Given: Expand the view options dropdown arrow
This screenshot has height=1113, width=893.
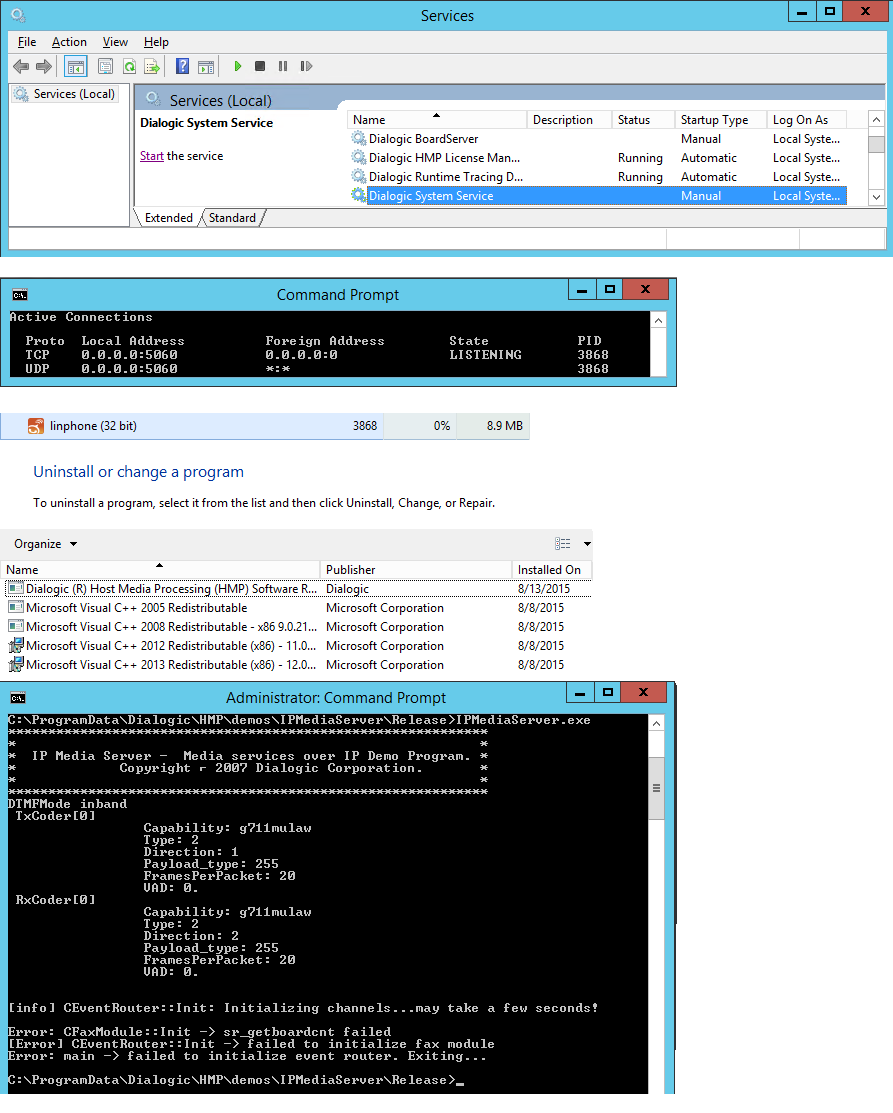Looking at the screenshot, I should [x=587, y=544].
